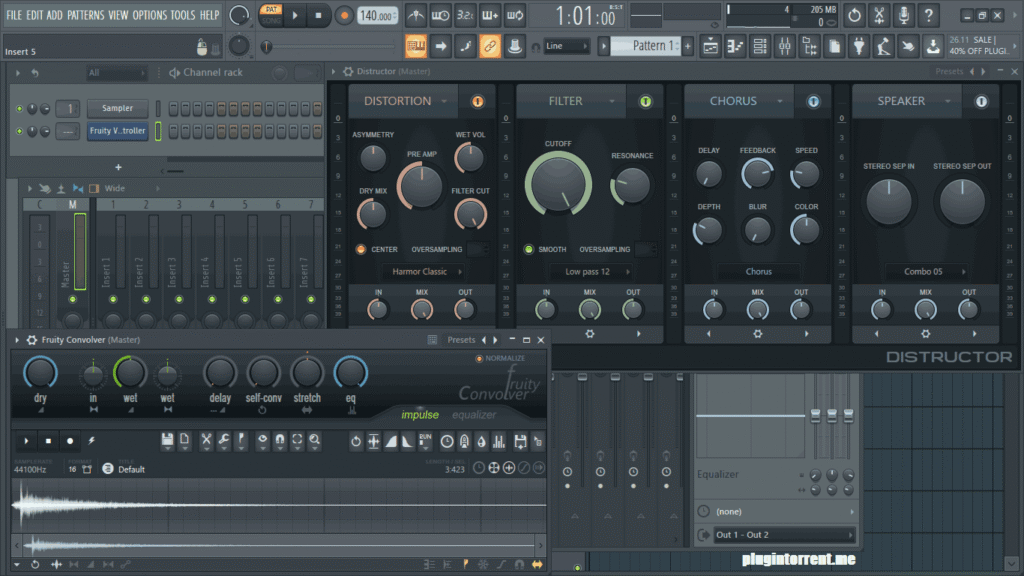
Task: Switch PAT/SONG mode toggle
Action: pyautogui.click(x=270, y=14)
